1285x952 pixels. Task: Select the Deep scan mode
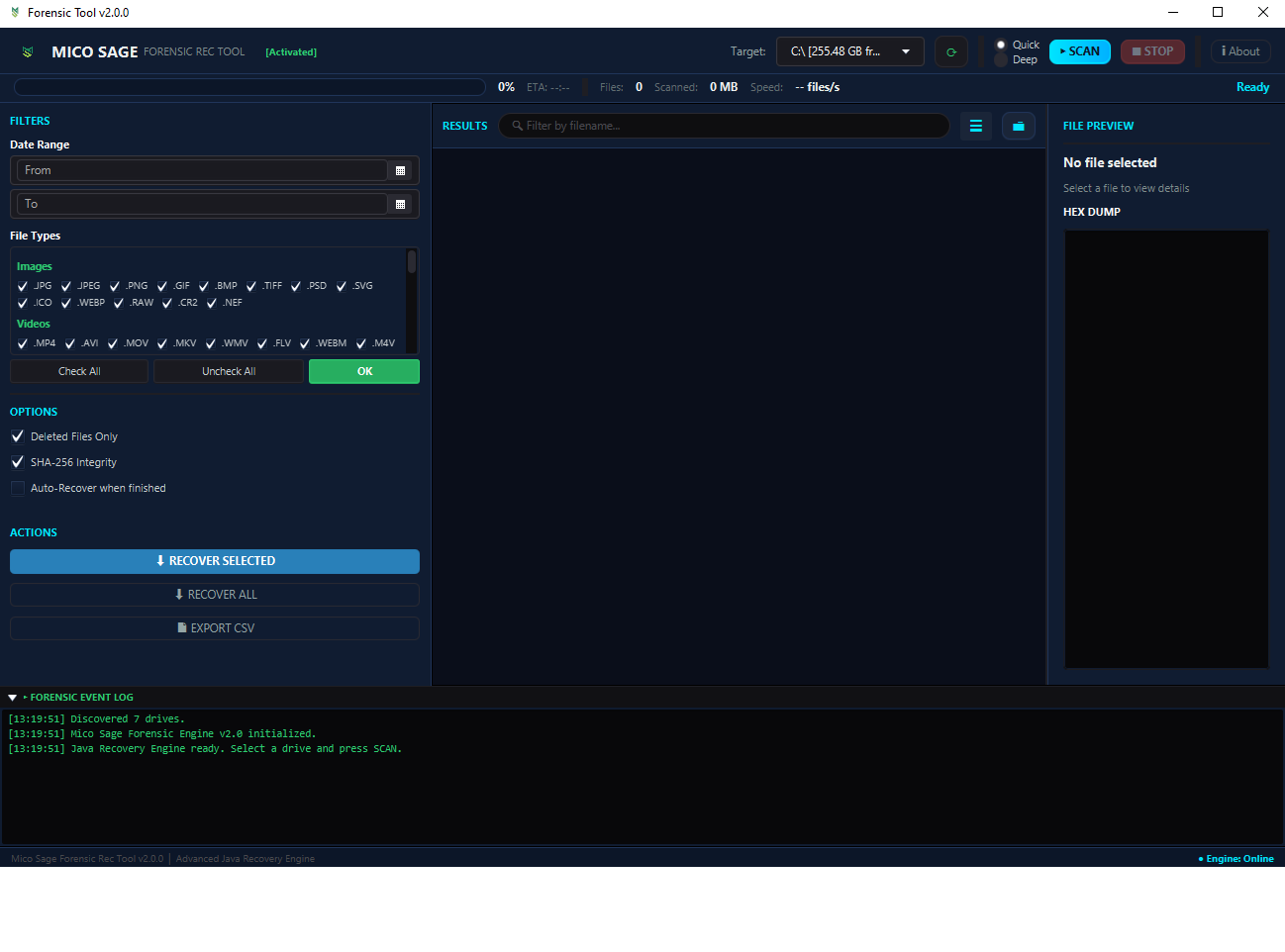pyautogui.click(x=1001, y=60)
